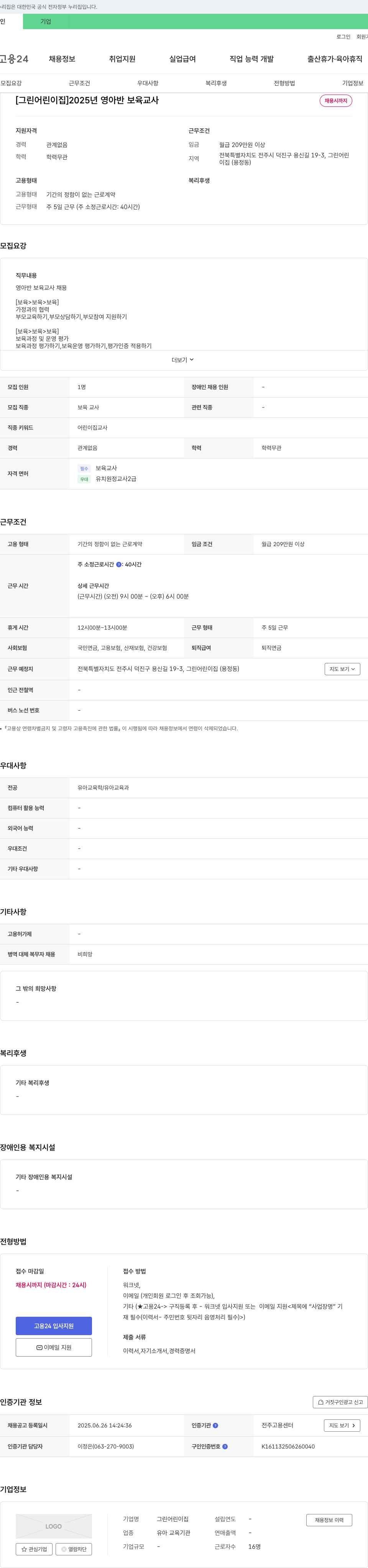Image resolution: width=368 pixels, height=1568 pixels.
Task: Jump to 복리후생 section tab
Action: (x=216, y=83)
